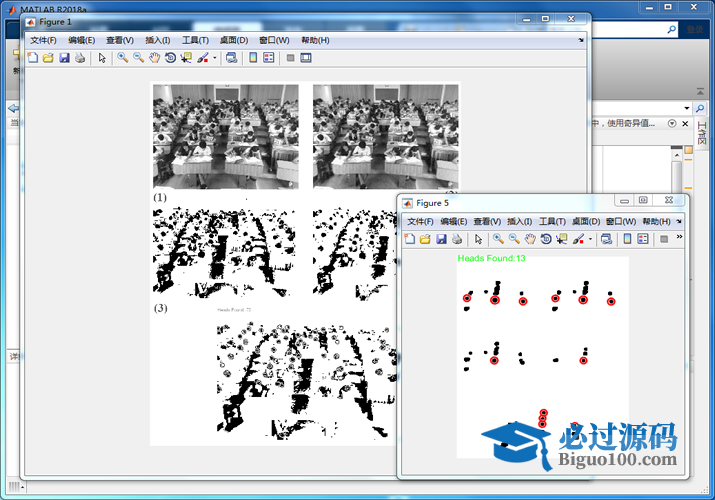Click Open File icon in Figure 5 toolbar
This screenshot has width=715, height=500.
tap(425, 239)
